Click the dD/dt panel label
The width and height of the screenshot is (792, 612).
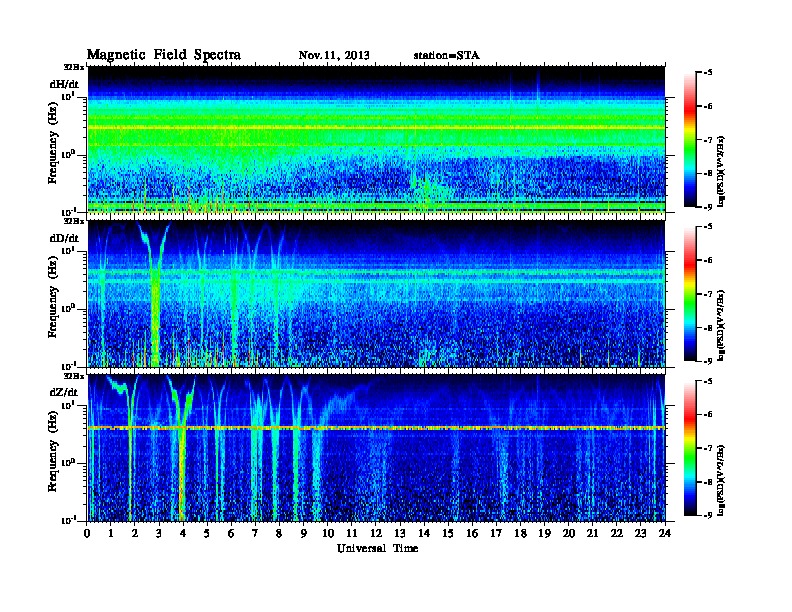tap(64, 238)
